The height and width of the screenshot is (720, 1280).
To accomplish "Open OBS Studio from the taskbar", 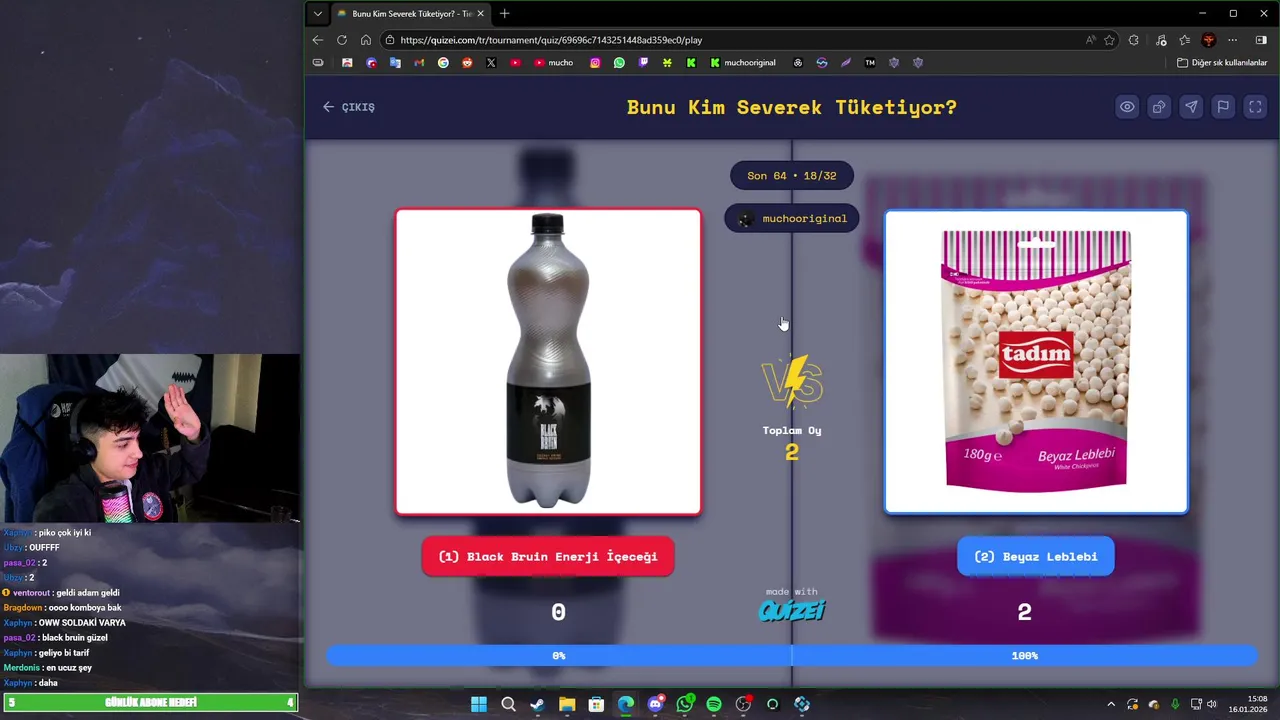I will (x=743, y=704).
